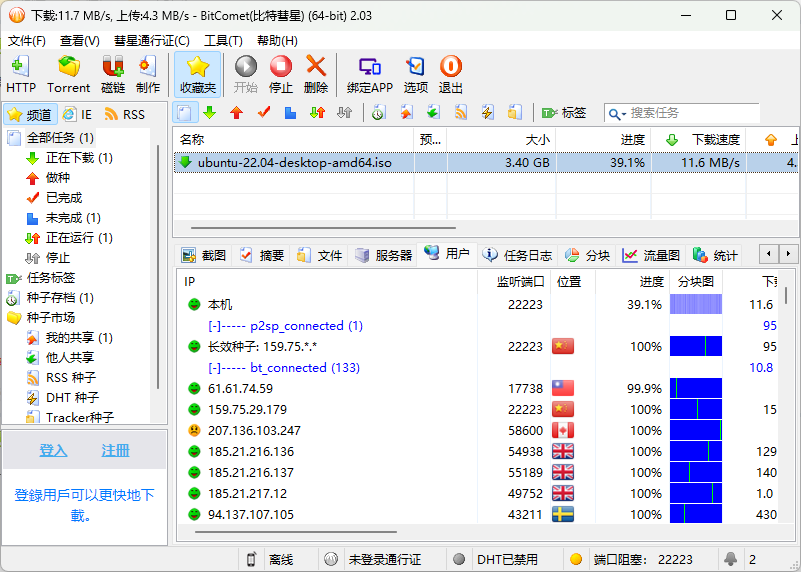Viewport: 801px width, 572px height.
Task: Open search dropdown arrow beside magnifier
Action: pyautogui.click(x=624, y=114)
